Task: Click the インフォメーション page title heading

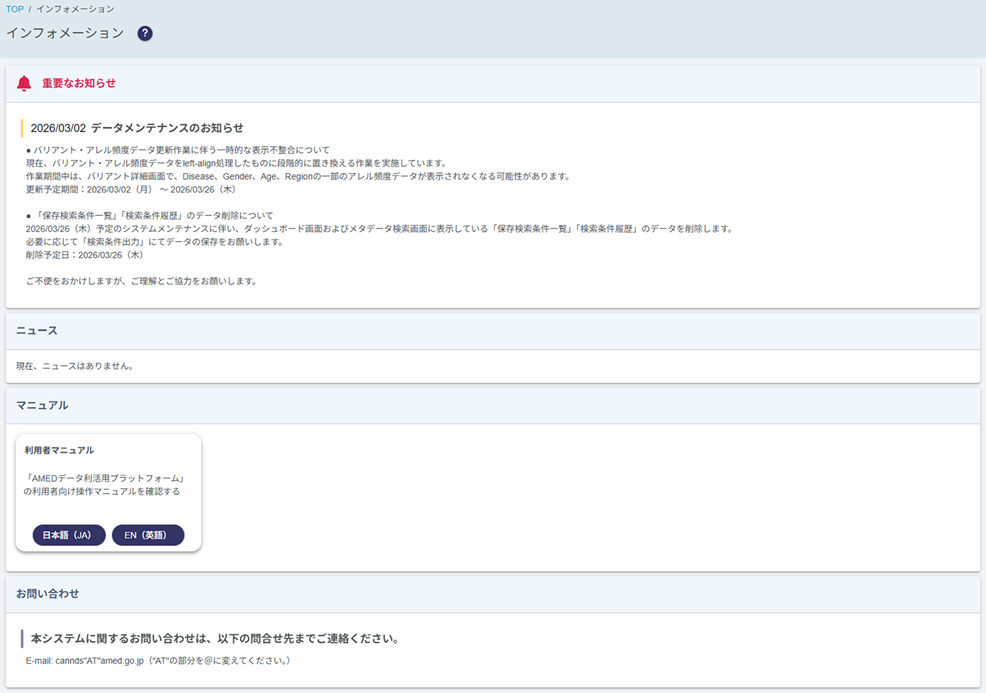Action: 65,34
